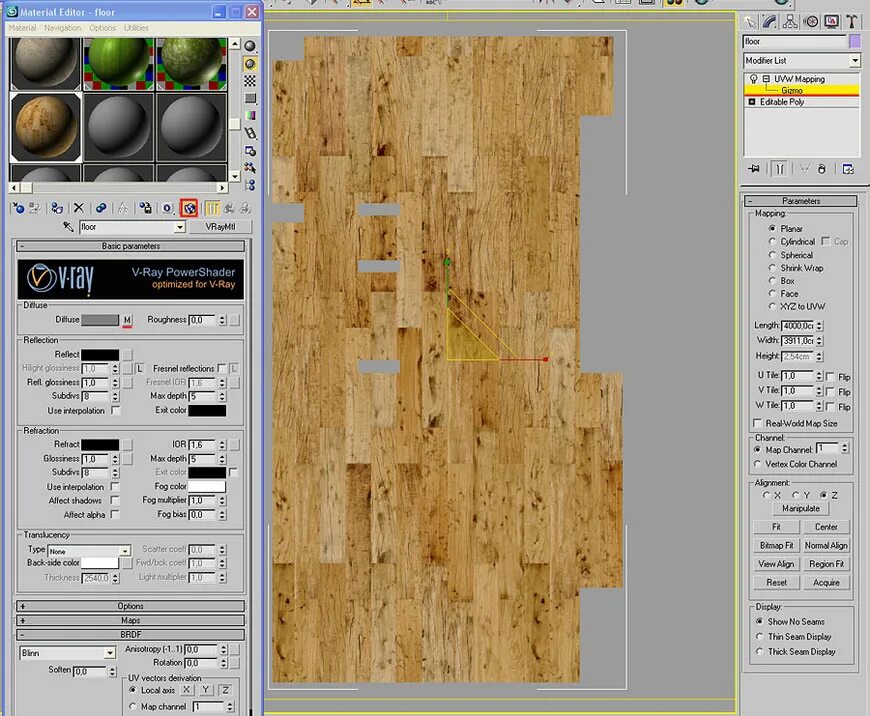Viewport: 870px width, 716px height.
Task: Collapse UVW Mapping stack entry
Action: point(766,79)
